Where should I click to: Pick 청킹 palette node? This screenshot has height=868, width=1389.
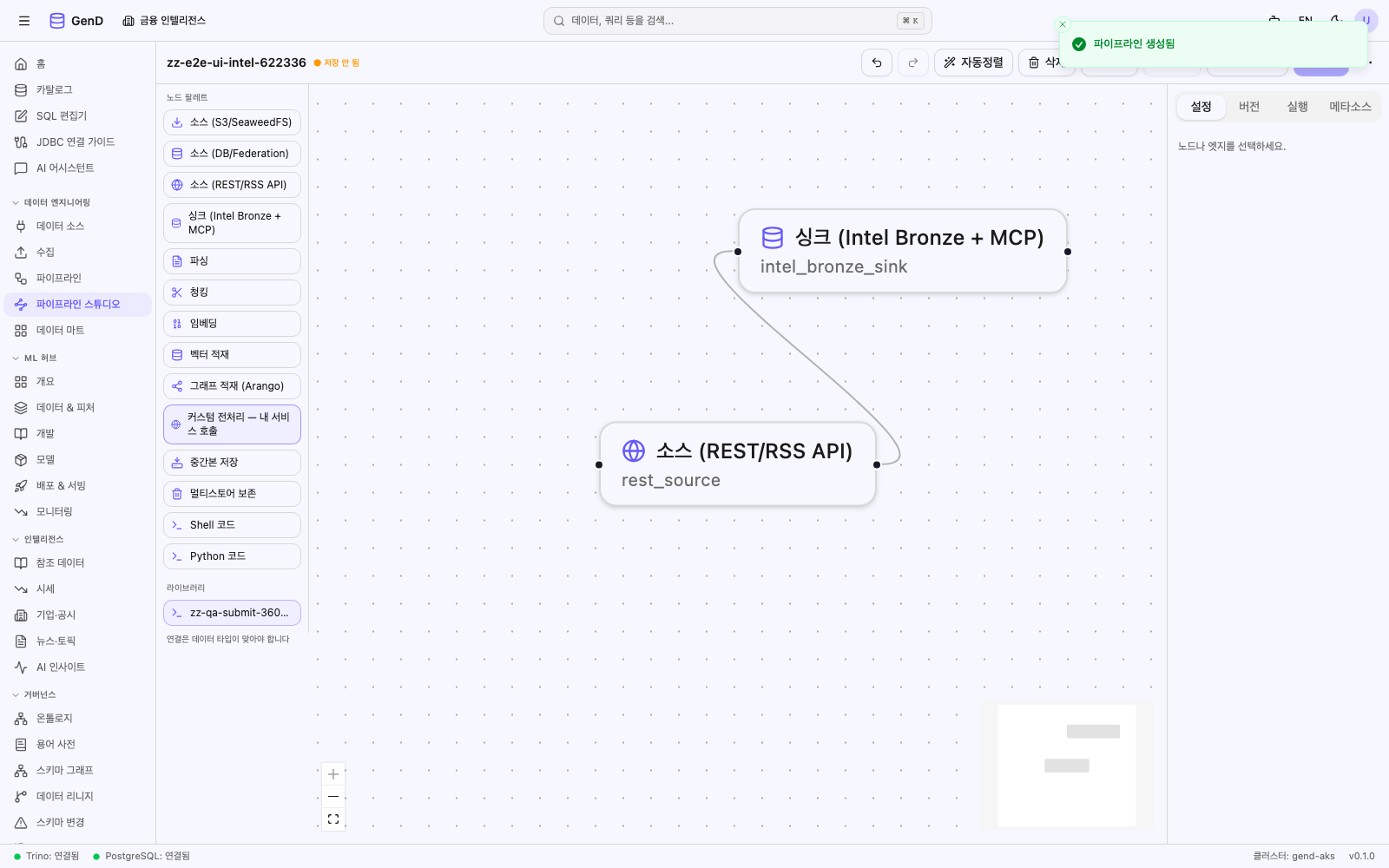pyautogui.click(x=232, y=293)
